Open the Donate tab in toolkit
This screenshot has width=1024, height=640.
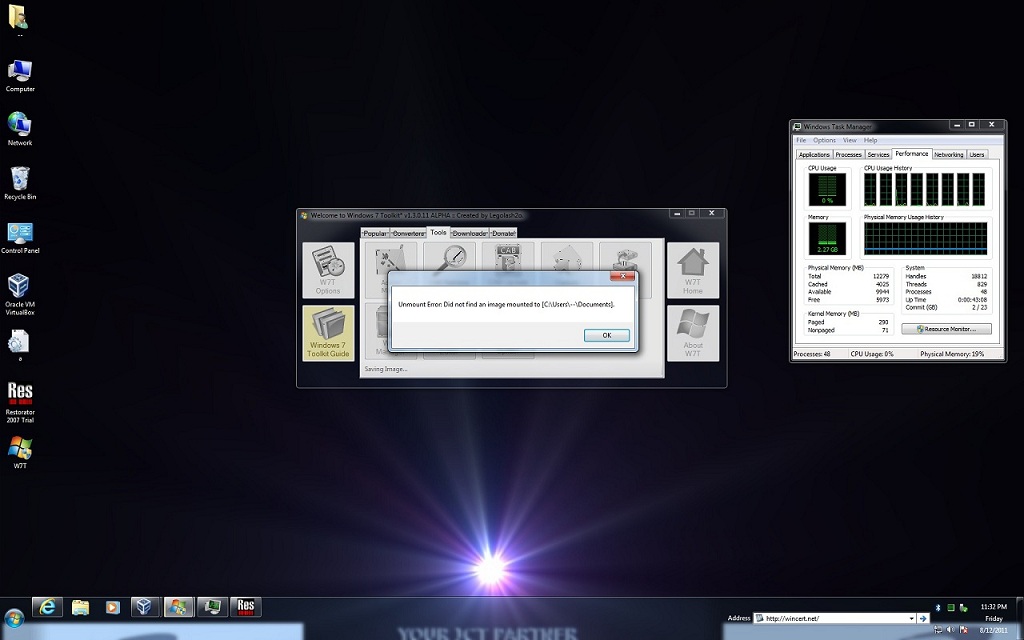[x=503, y=233]
